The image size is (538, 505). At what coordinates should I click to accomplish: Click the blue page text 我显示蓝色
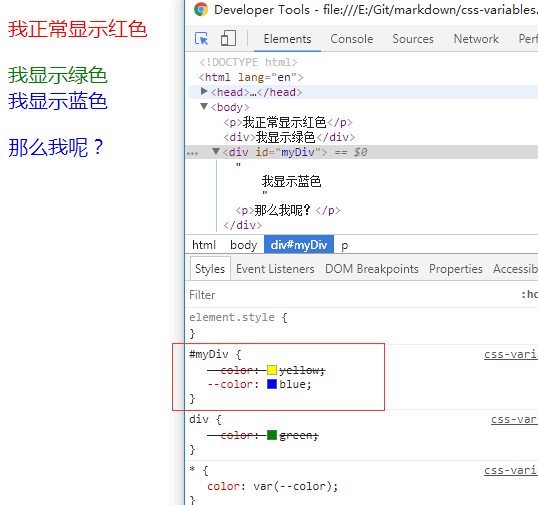(x=58, y=101)
